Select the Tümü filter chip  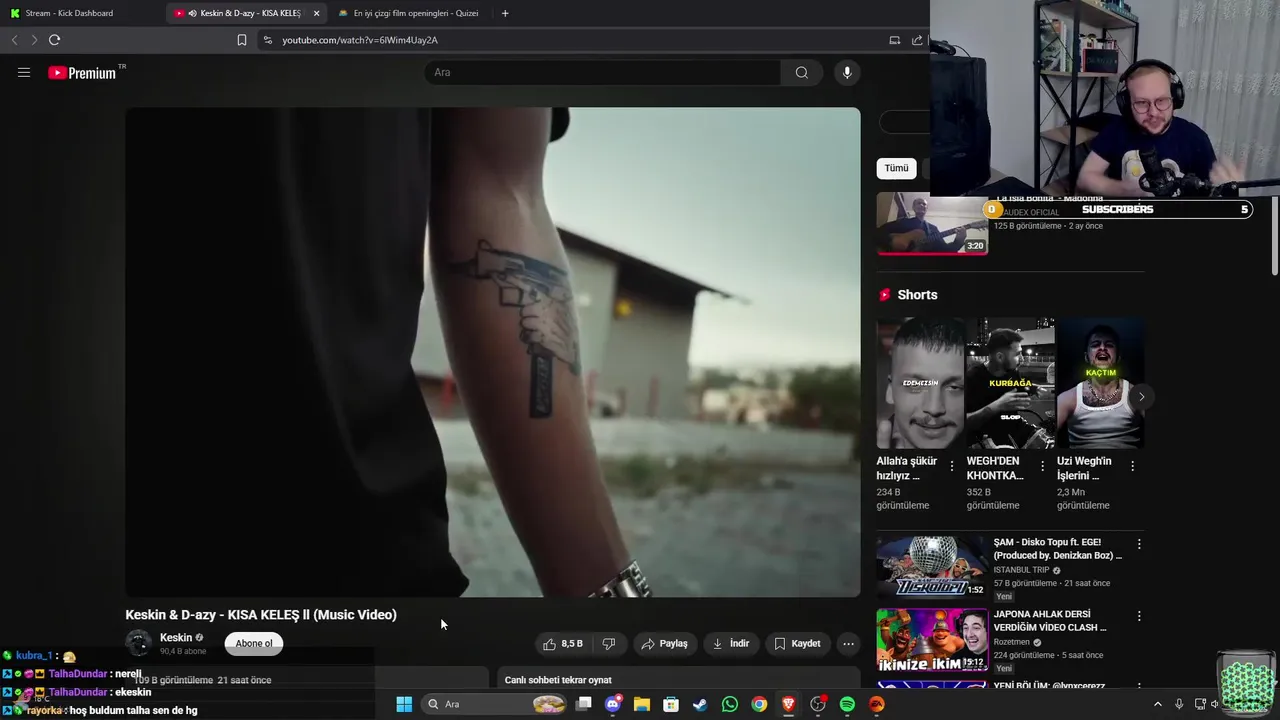click(896, 168)
